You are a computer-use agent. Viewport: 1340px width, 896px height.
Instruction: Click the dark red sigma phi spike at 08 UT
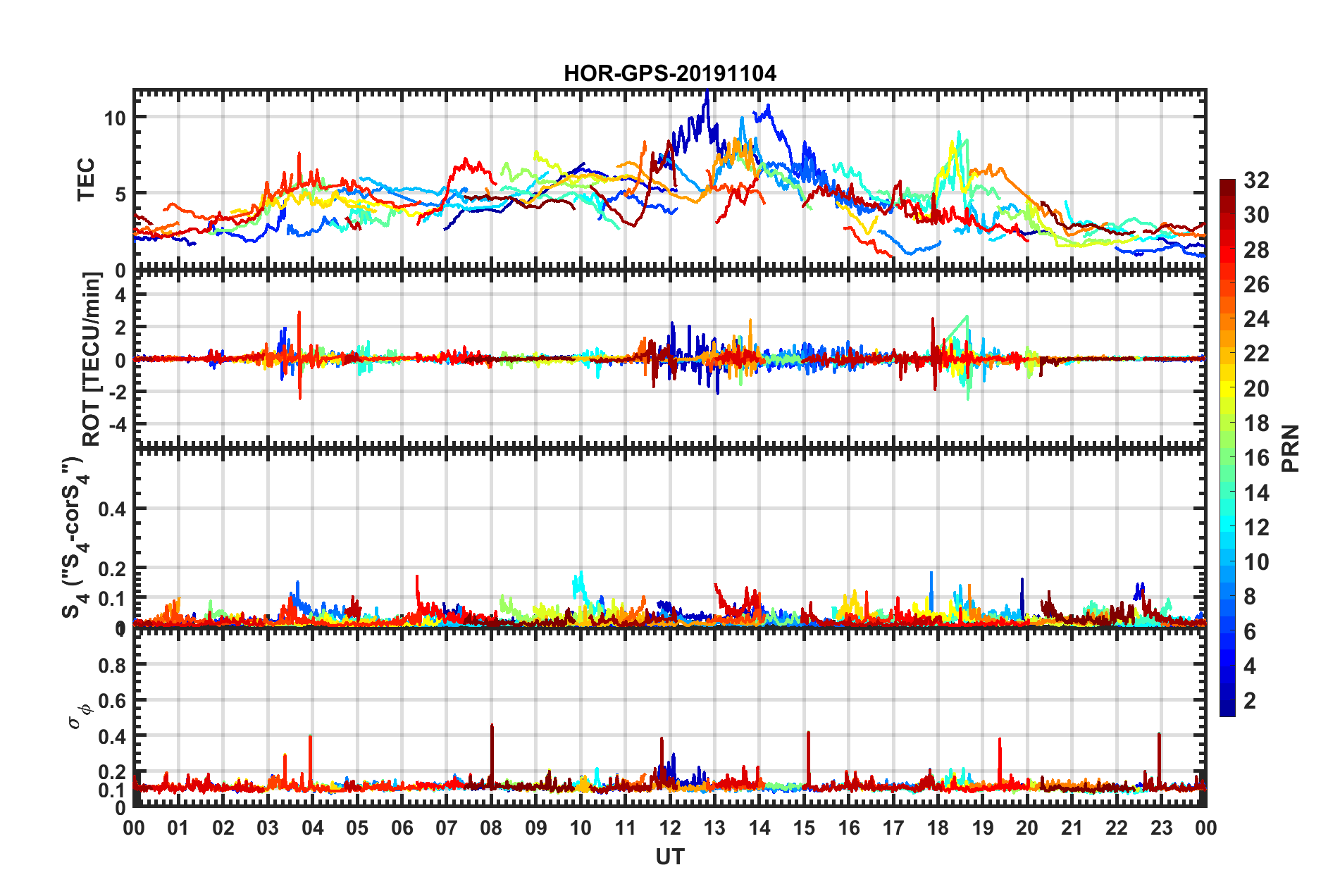point(492,754)
